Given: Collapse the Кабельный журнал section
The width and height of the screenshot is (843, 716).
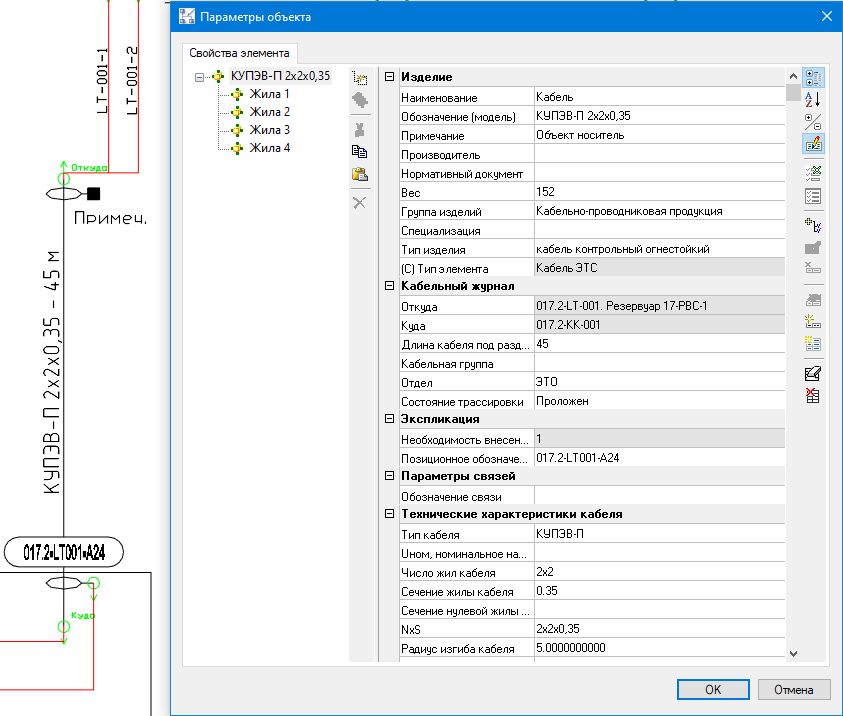Looking at the screenshot, I should coord(389,286).
